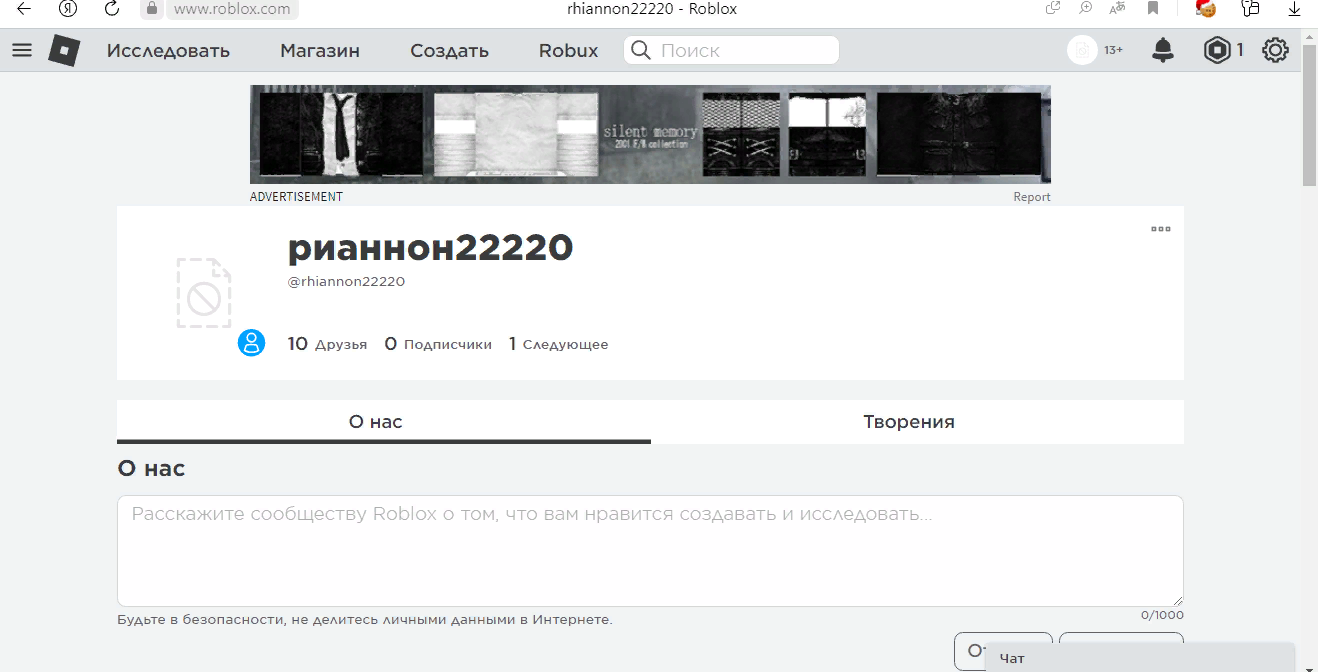Click the search magnifier icon
Screen dimensions: 1318x672
641,50
